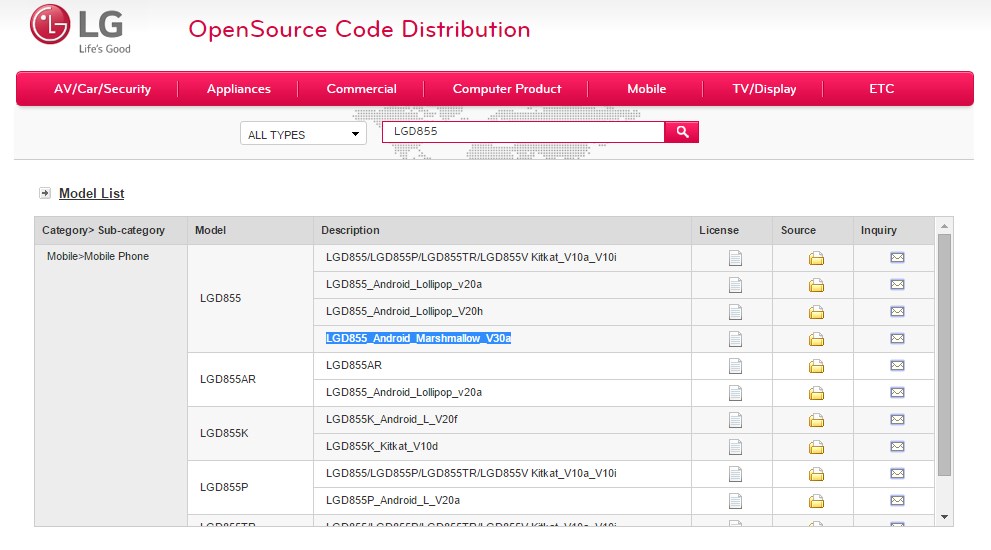
Task: Click the magnifier search button
Action: (x=682, y=132)
